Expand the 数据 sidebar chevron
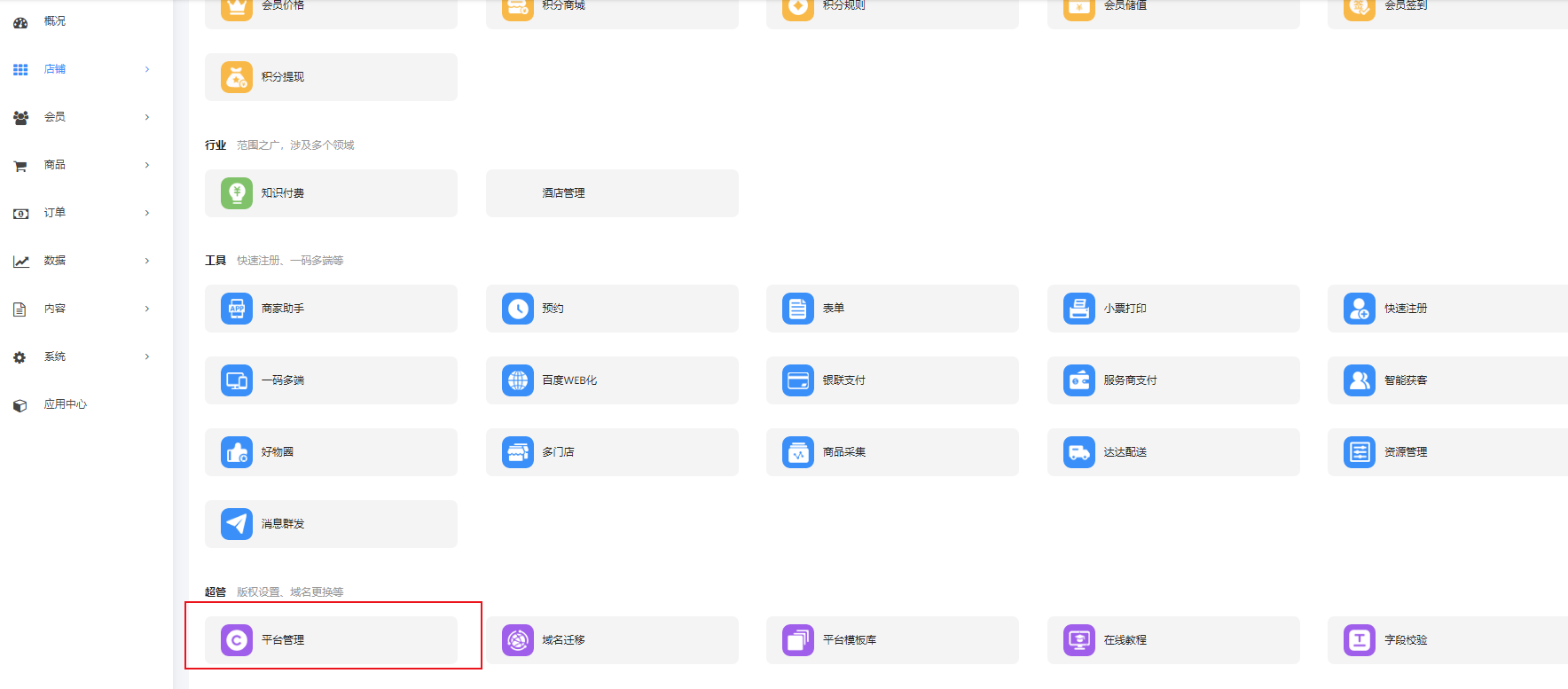The height and width of the screenshot is (689, 1568). click(147, 261)
